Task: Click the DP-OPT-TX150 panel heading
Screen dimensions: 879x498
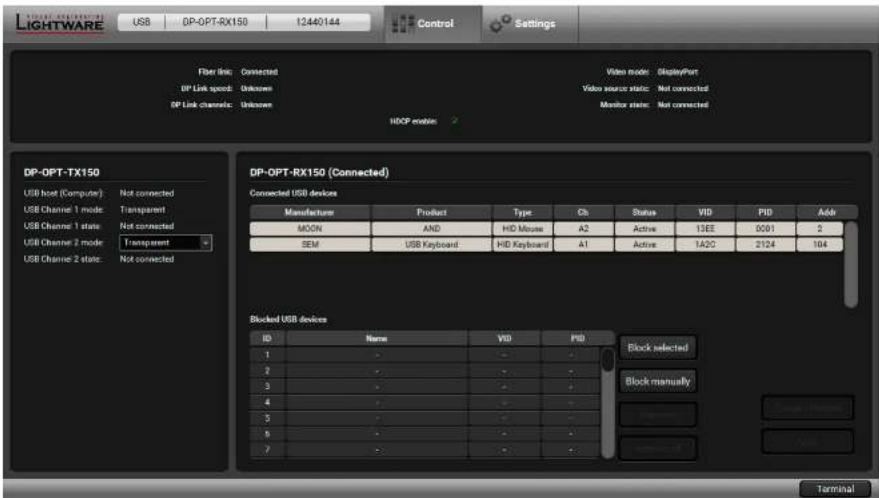Action: click(x=62, y=173)
